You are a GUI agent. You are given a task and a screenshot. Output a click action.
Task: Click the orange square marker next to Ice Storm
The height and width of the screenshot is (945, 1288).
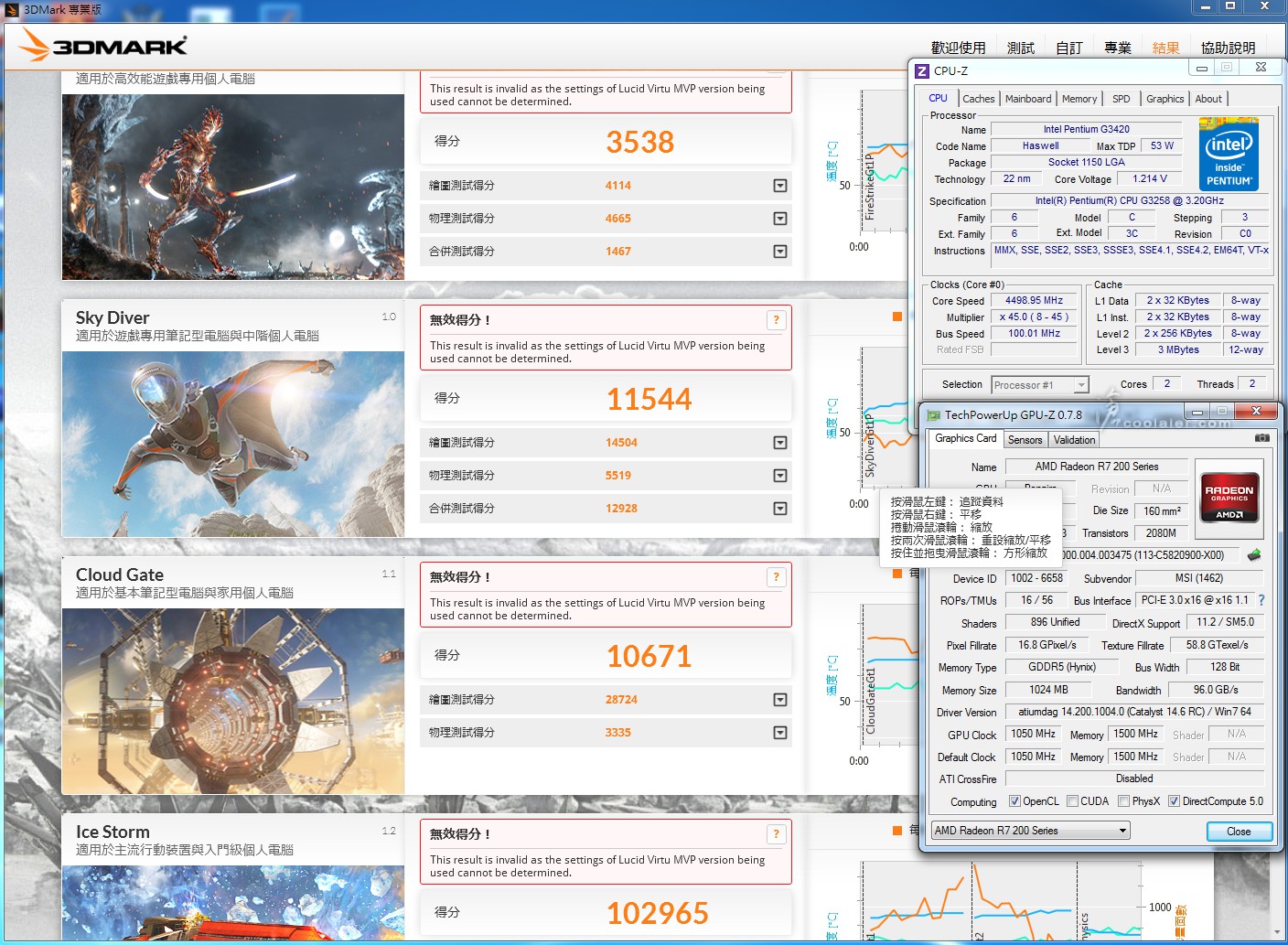(897, 831)
